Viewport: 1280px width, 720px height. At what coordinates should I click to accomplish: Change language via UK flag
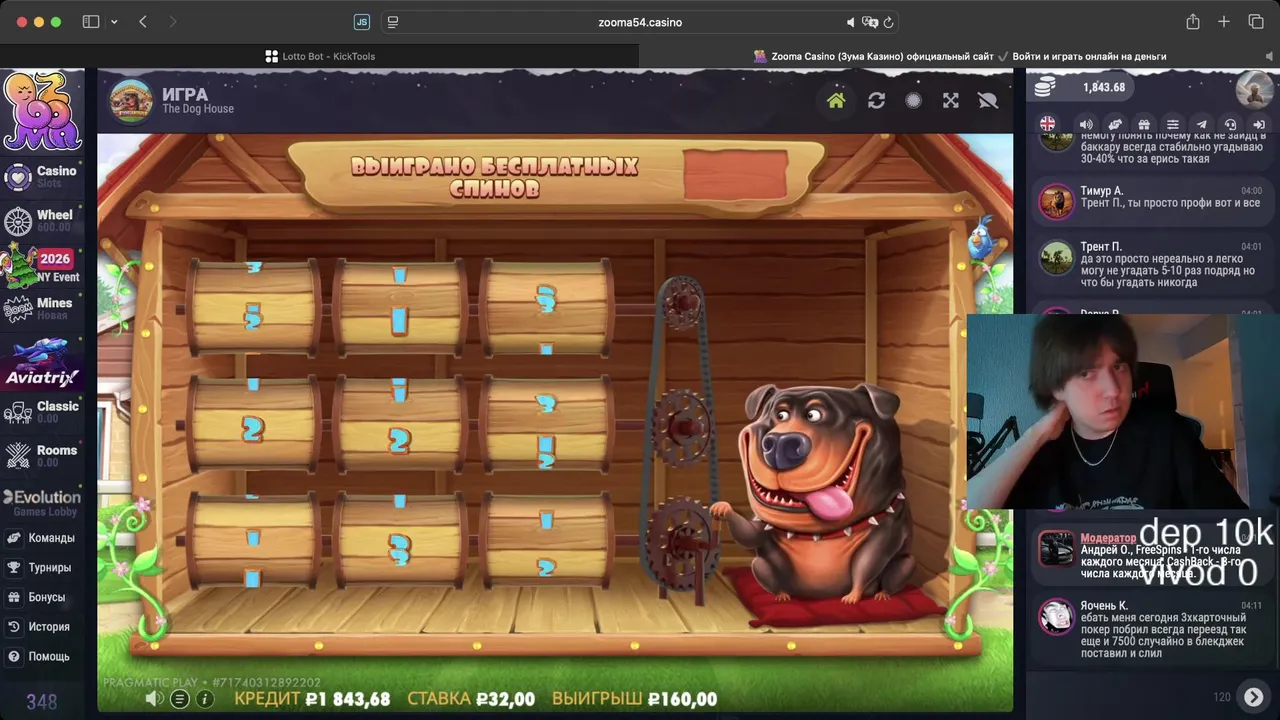click(x=1047, y=124)
